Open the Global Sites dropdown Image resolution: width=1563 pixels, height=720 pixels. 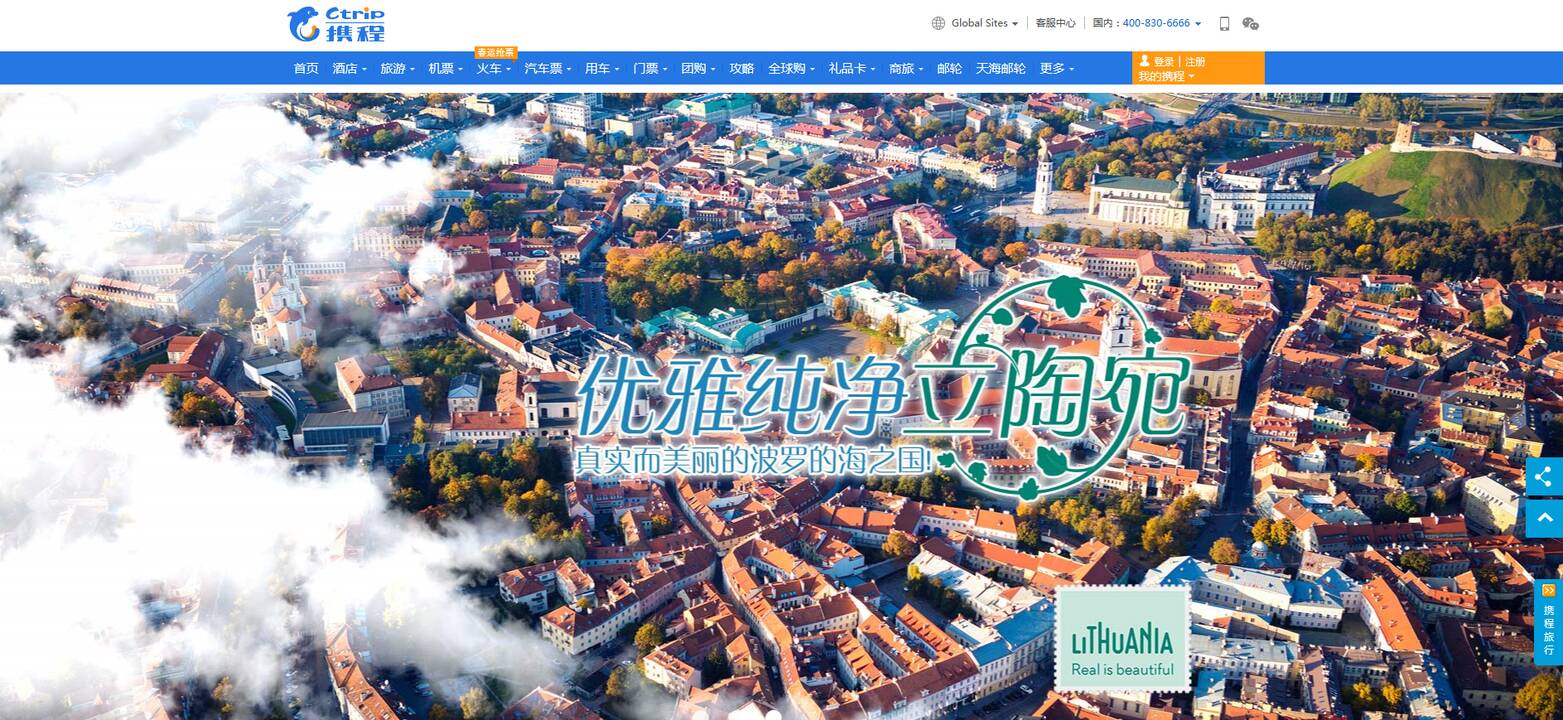click(x=984, y=23)
